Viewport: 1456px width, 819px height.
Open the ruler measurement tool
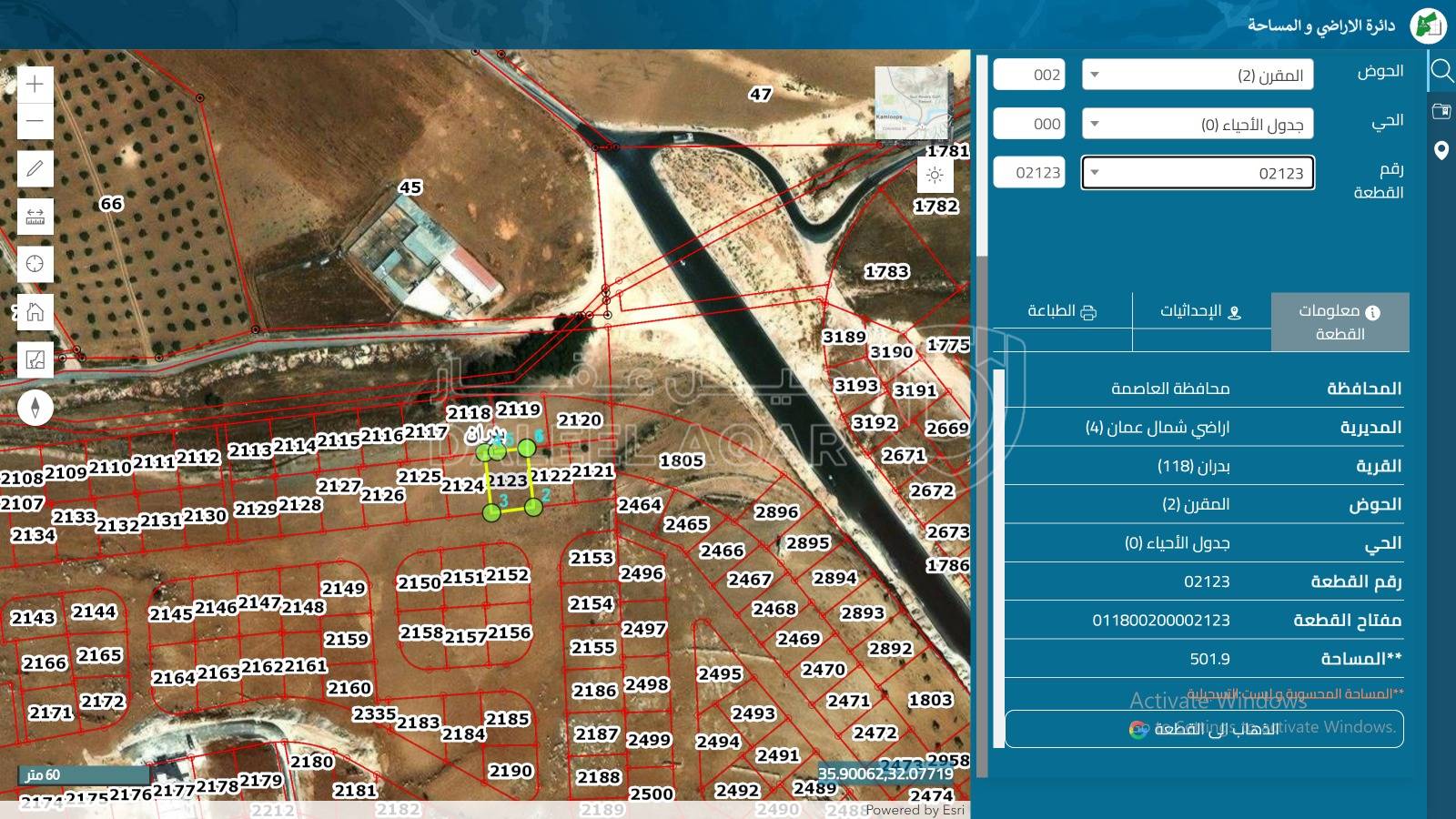[35, 217]
